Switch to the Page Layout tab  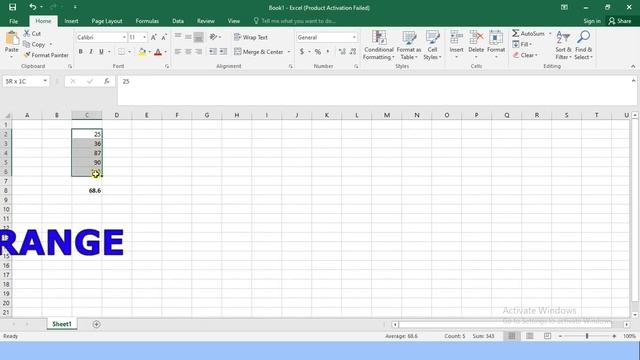pyautogui.click(x=107, y=21)
